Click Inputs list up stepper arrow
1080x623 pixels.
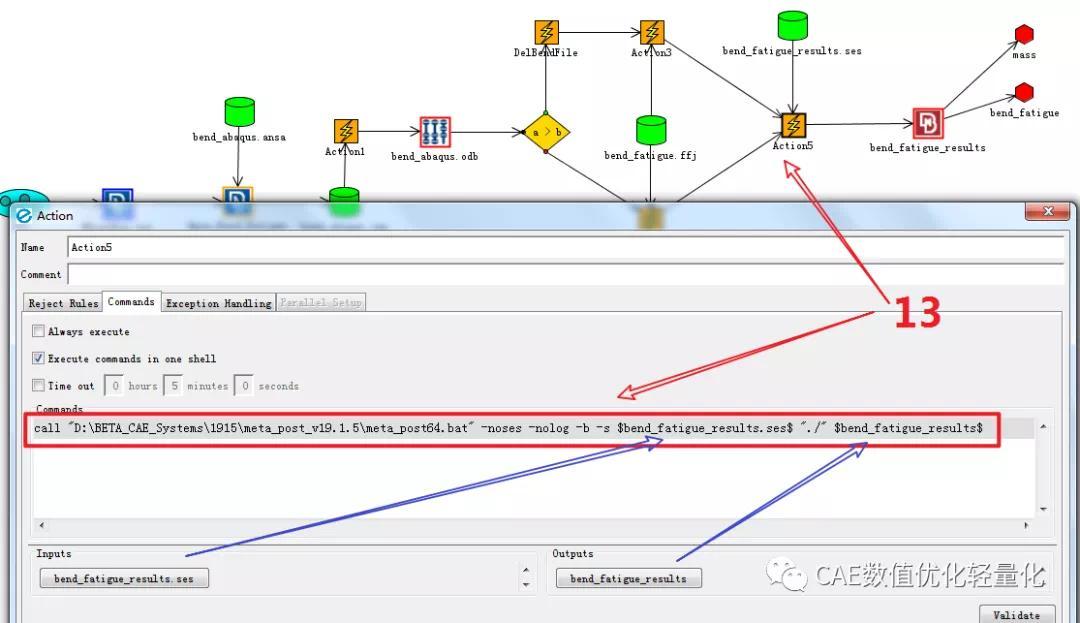click(x=526, y=571)
